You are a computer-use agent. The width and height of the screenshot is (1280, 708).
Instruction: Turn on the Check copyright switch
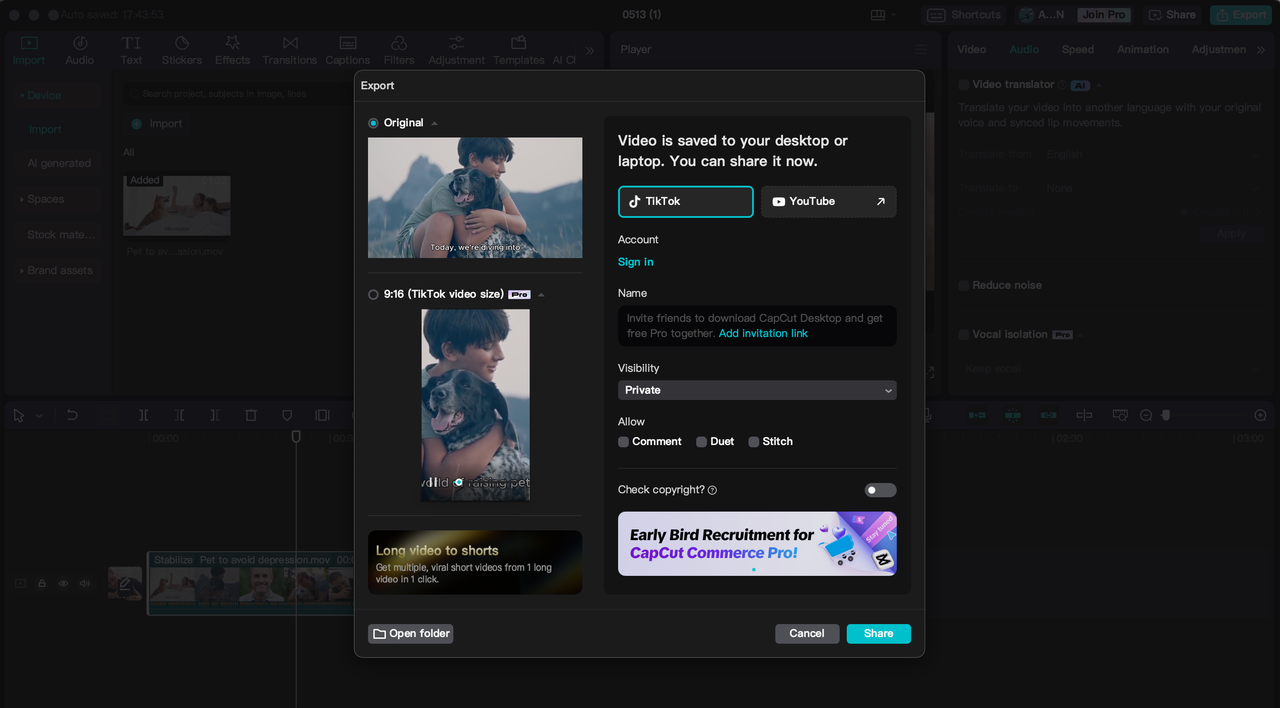tap(880, 490)
